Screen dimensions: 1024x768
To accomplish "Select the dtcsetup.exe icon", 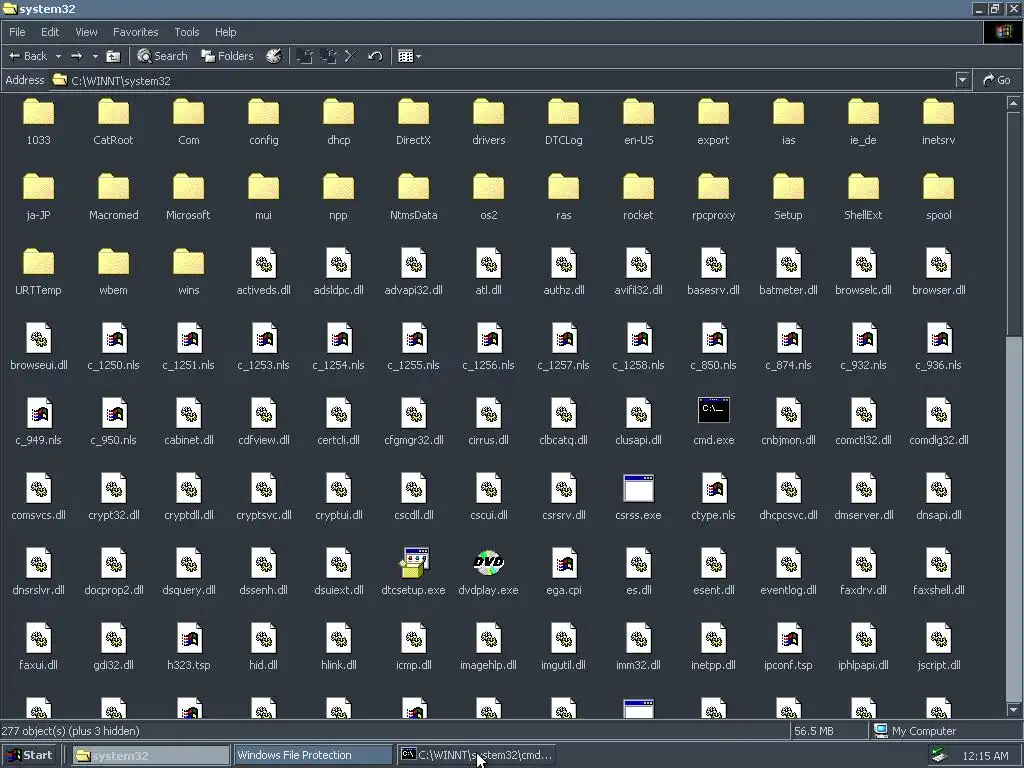I will [413, 562].
